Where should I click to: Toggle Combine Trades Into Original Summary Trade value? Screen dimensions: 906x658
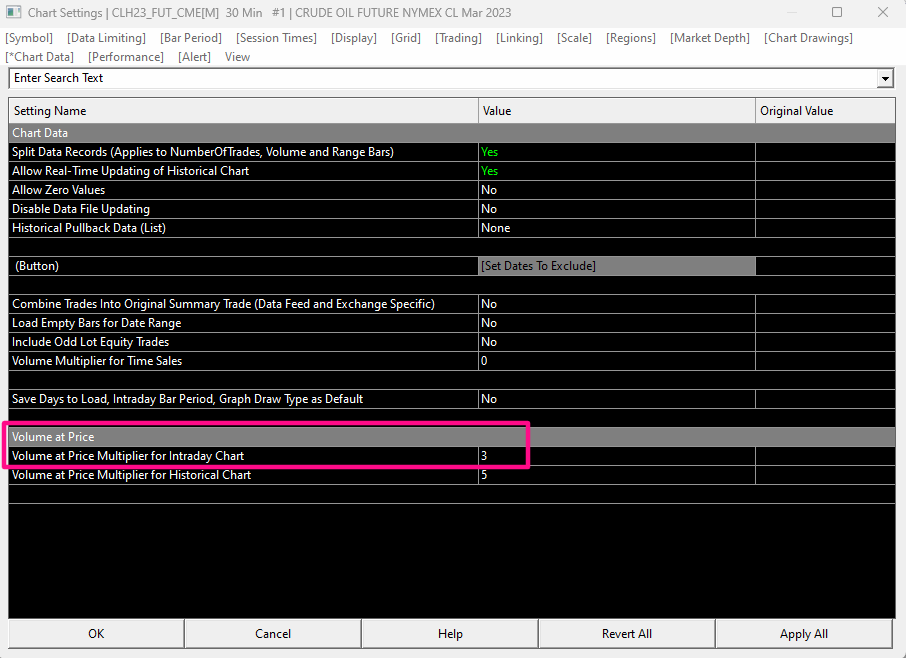click(617, 304)
